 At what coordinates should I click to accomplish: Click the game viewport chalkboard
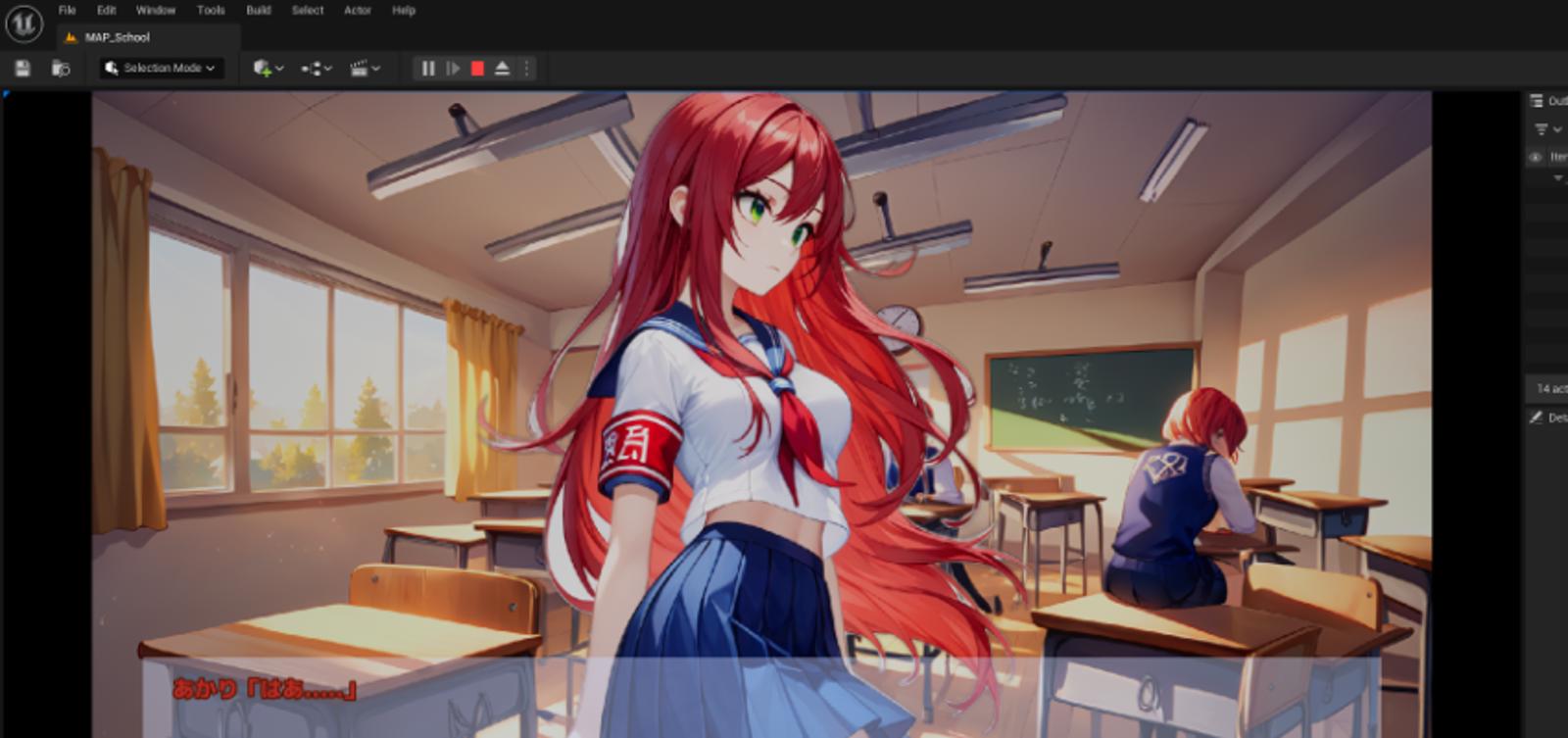pos(1090,397)
